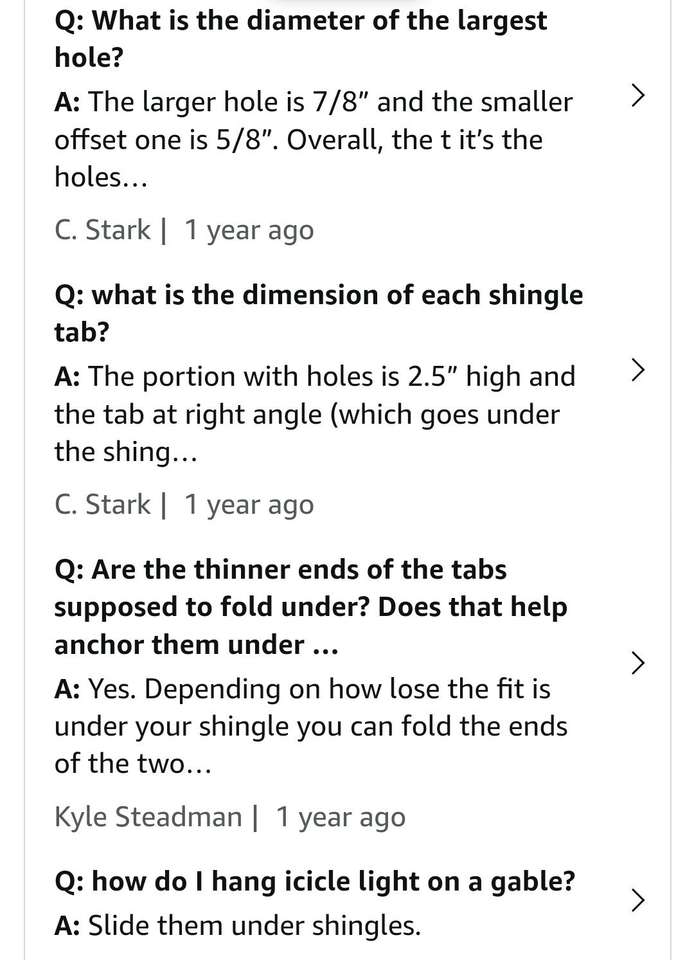The width and height of the screenshot is (694, 960).
Task: Tap the 'Q:' label of the icicle light question
Action: click(x=69, y=882)
